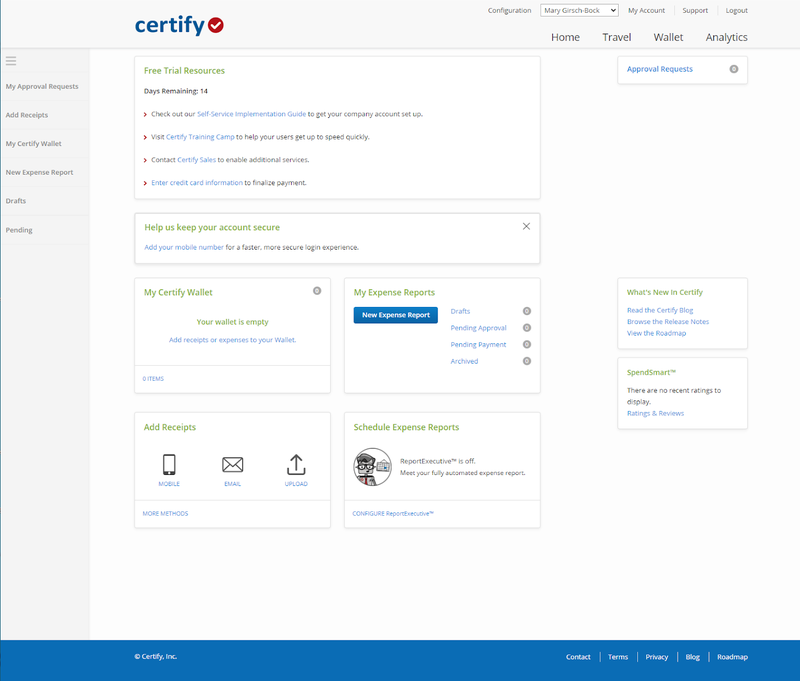Click the My Certify Wallet count badge
800x681 pixels.
(317, 291)
